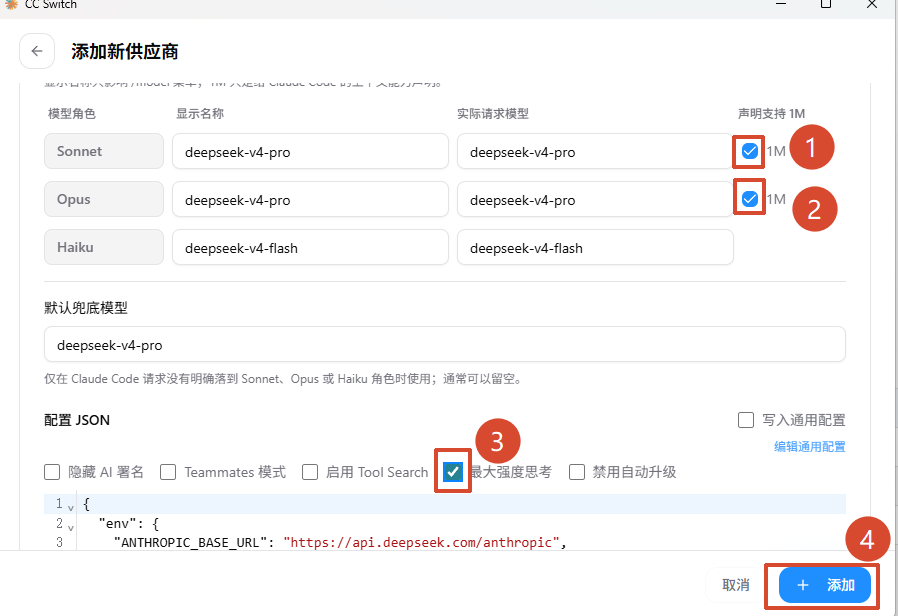
Task: Collapse the "env" fold arrow on line 2
Action: point(71,527)
